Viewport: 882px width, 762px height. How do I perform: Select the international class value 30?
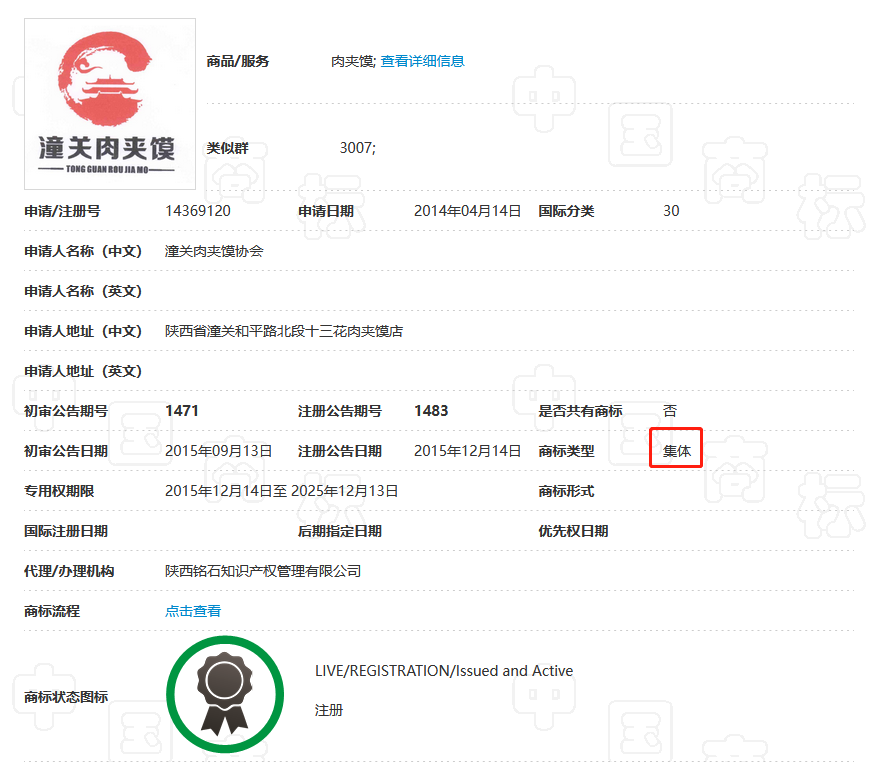(670, 211)
